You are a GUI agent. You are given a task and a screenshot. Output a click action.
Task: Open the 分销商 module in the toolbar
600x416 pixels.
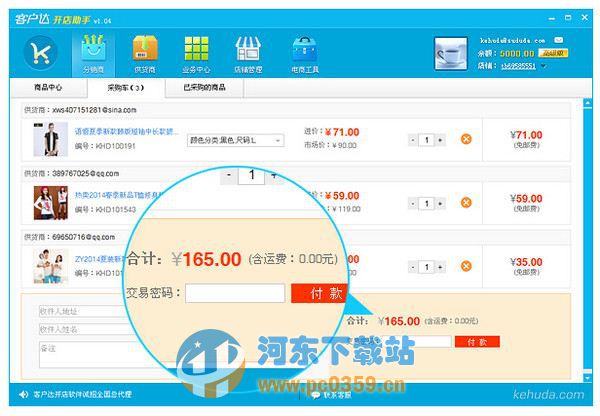[x=93, y=54]
